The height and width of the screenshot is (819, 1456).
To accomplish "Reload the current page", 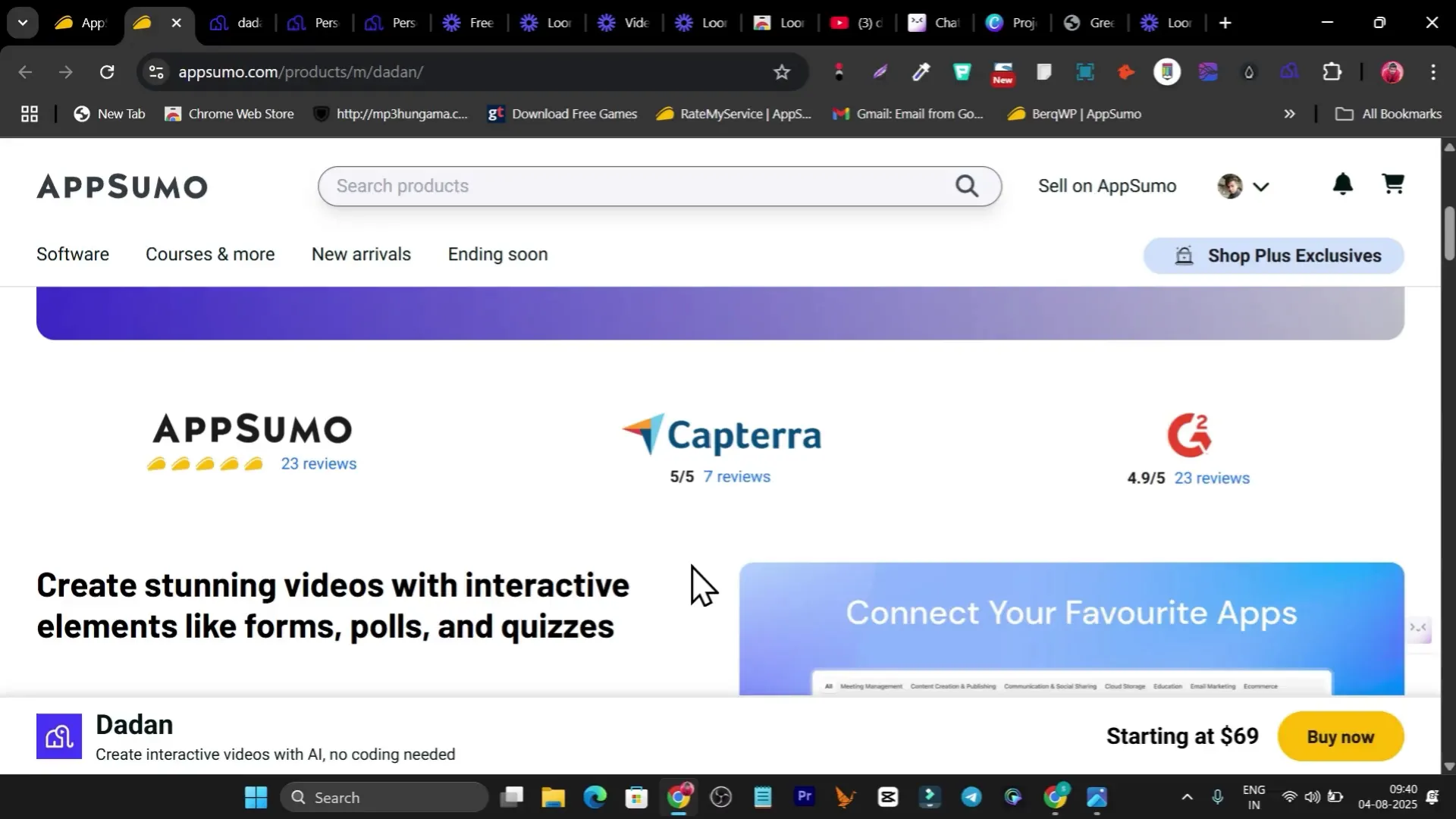I will pyautogui.click(x=107, y=72).
